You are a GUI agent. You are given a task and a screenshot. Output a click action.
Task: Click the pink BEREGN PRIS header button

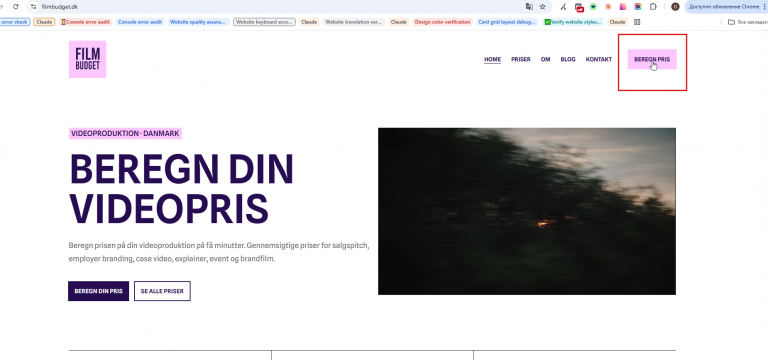[x=652, y=59]
